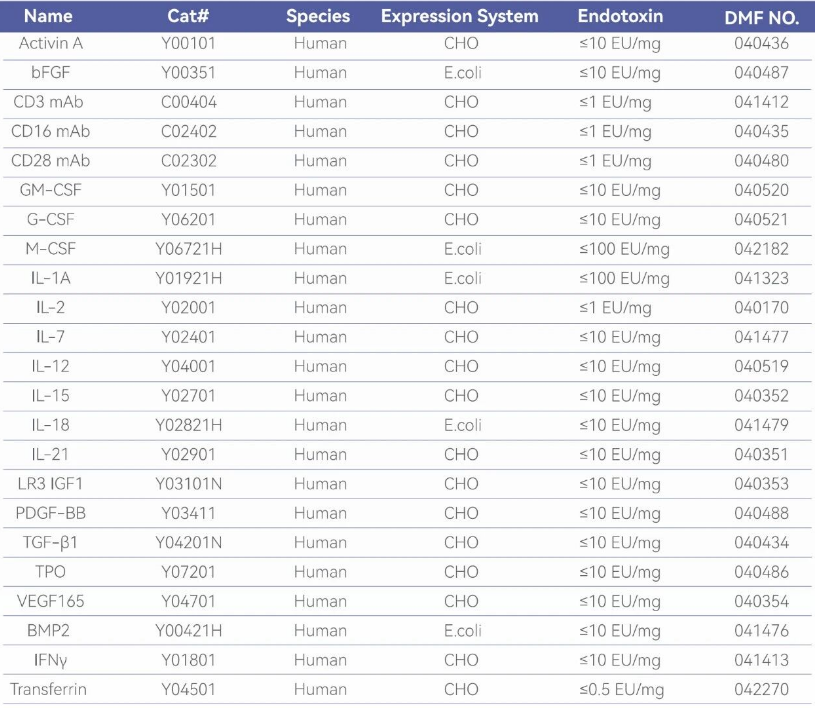Select the ≤0.5 EU/mg endotoxin value
Viewport: 815px width, 708px height.
(x=620, y=690)
